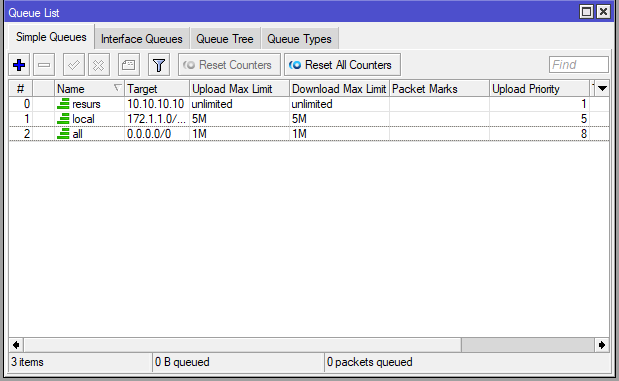
Task: Open the columns dropdown arrow in header
Action: [602, 88]
